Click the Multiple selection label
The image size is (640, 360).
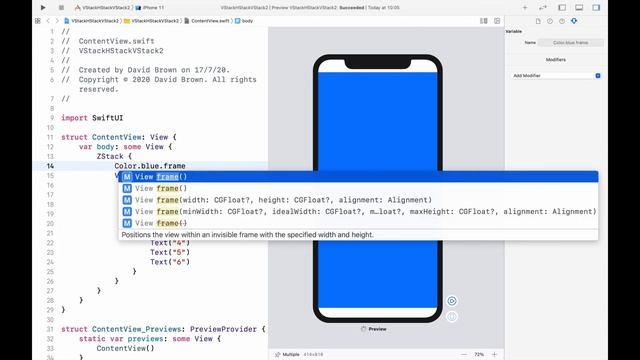point(291,354)
